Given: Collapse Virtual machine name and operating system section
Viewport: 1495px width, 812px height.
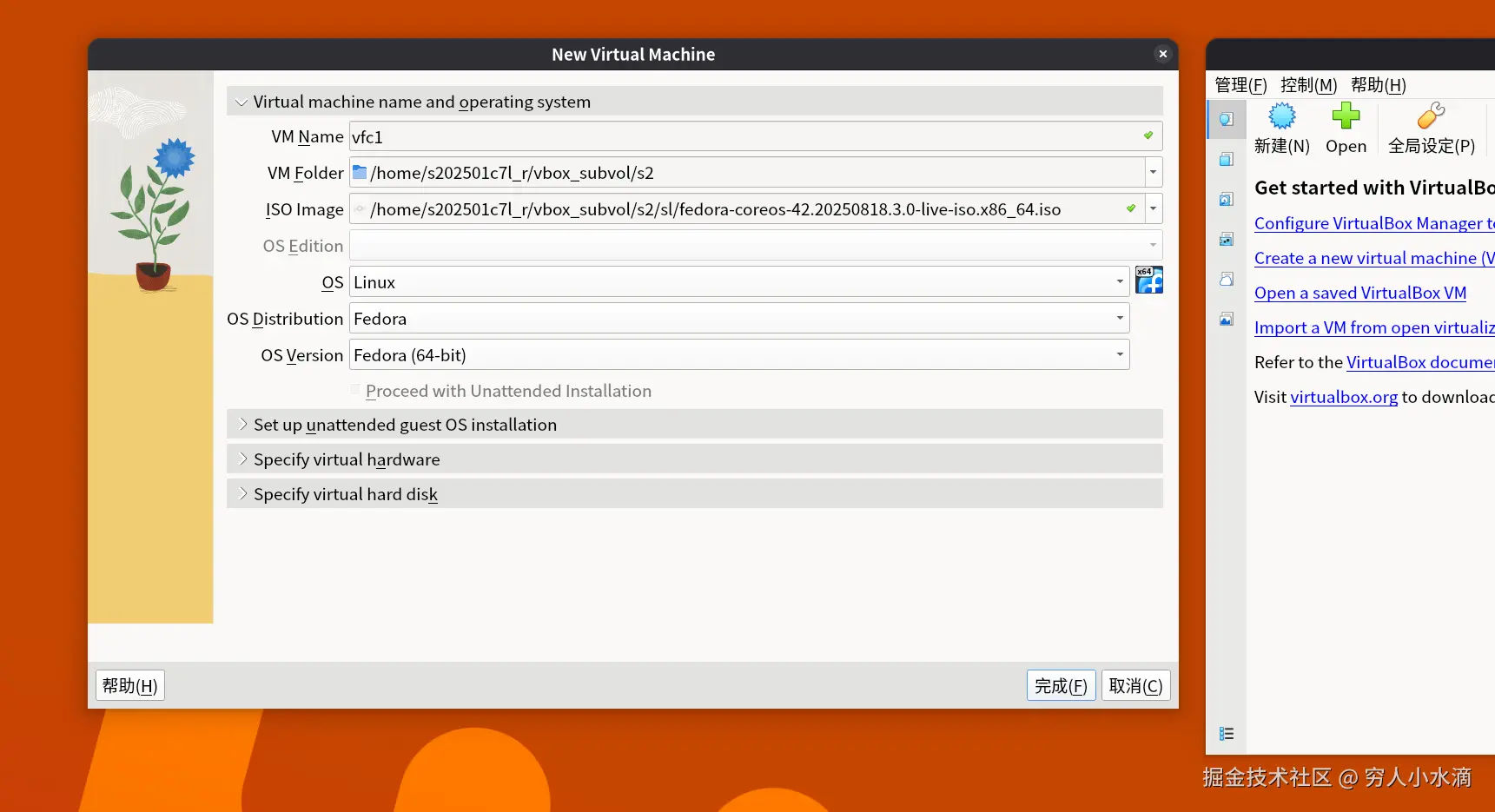Looking at the screenshot, I should tap(241, 102).
